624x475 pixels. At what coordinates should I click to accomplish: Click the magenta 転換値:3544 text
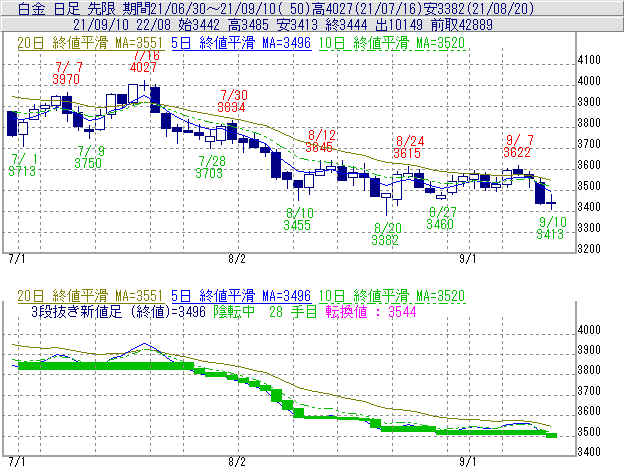[x=371, y=311]
